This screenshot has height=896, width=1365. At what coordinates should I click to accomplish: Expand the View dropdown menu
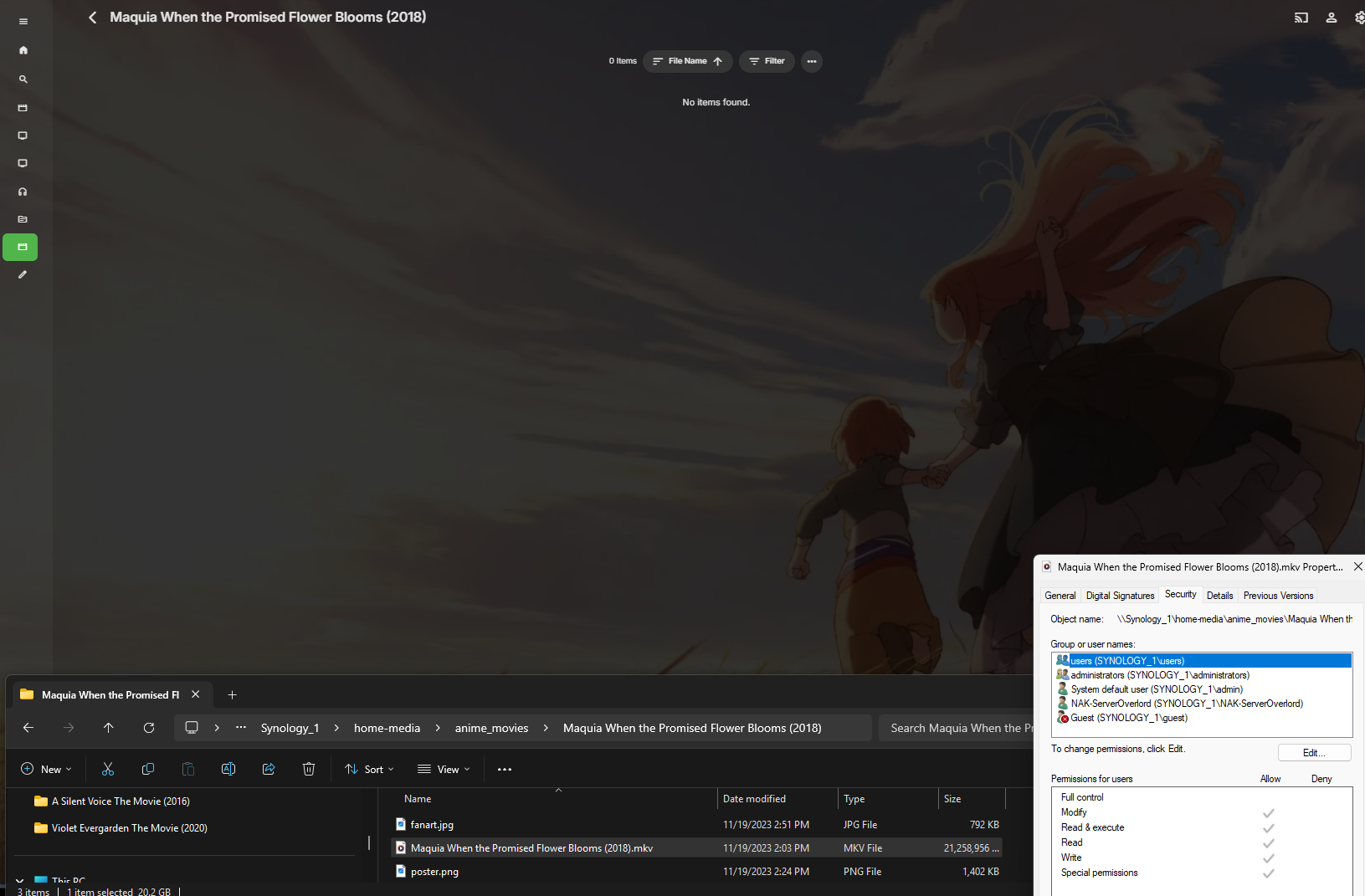tap(444, 769)
